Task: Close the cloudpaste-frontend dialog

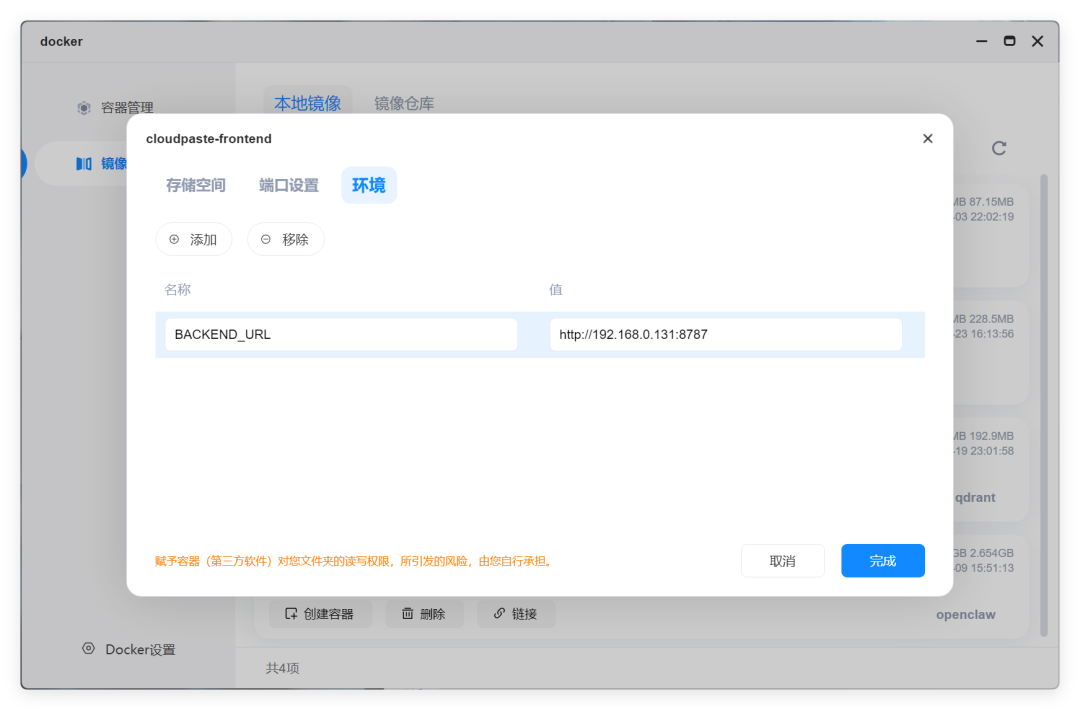Action: tap(927, 138)
